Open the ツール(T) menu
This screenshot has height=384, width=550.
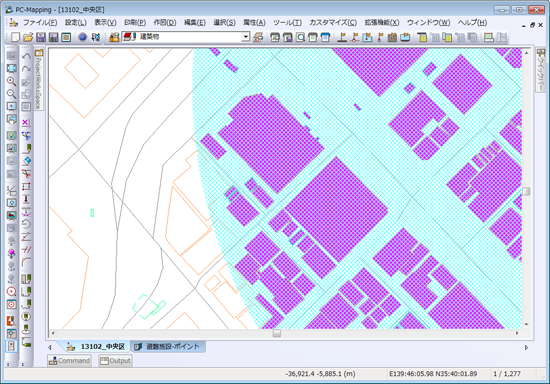point(287,23)
